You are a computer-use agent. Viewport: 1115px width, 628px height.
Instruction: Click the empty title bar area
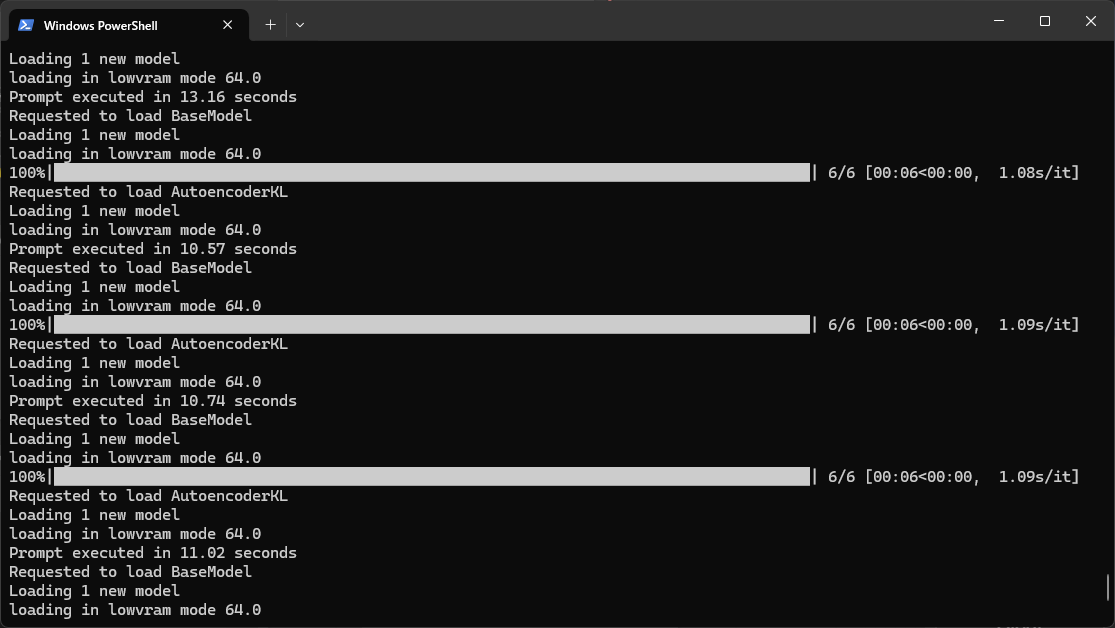coord(640,21)
